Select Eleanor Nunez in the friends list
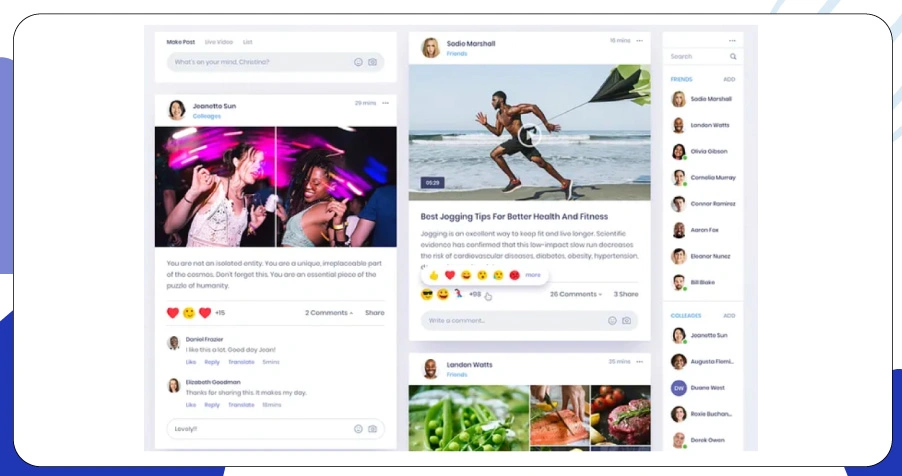This screenshot has height=476, width=902. tap(703, 256)
